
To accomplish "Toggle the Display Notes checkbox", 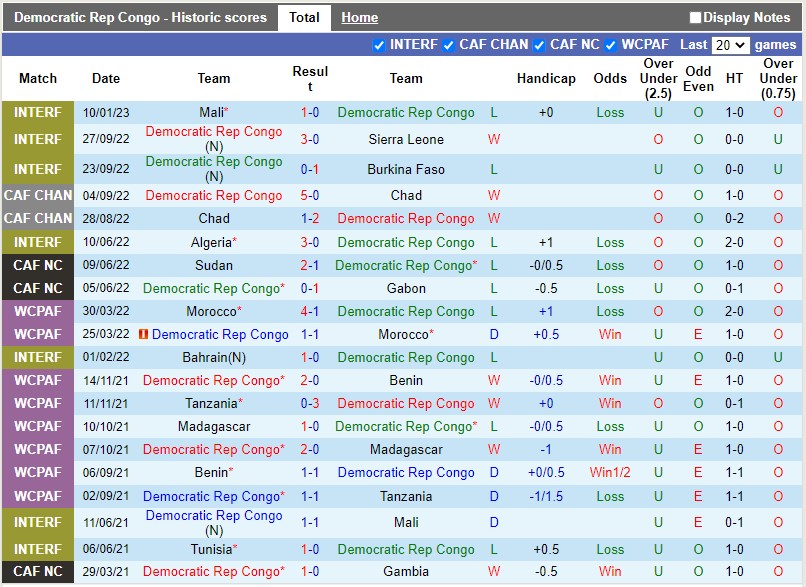I will tap(695, 17).
